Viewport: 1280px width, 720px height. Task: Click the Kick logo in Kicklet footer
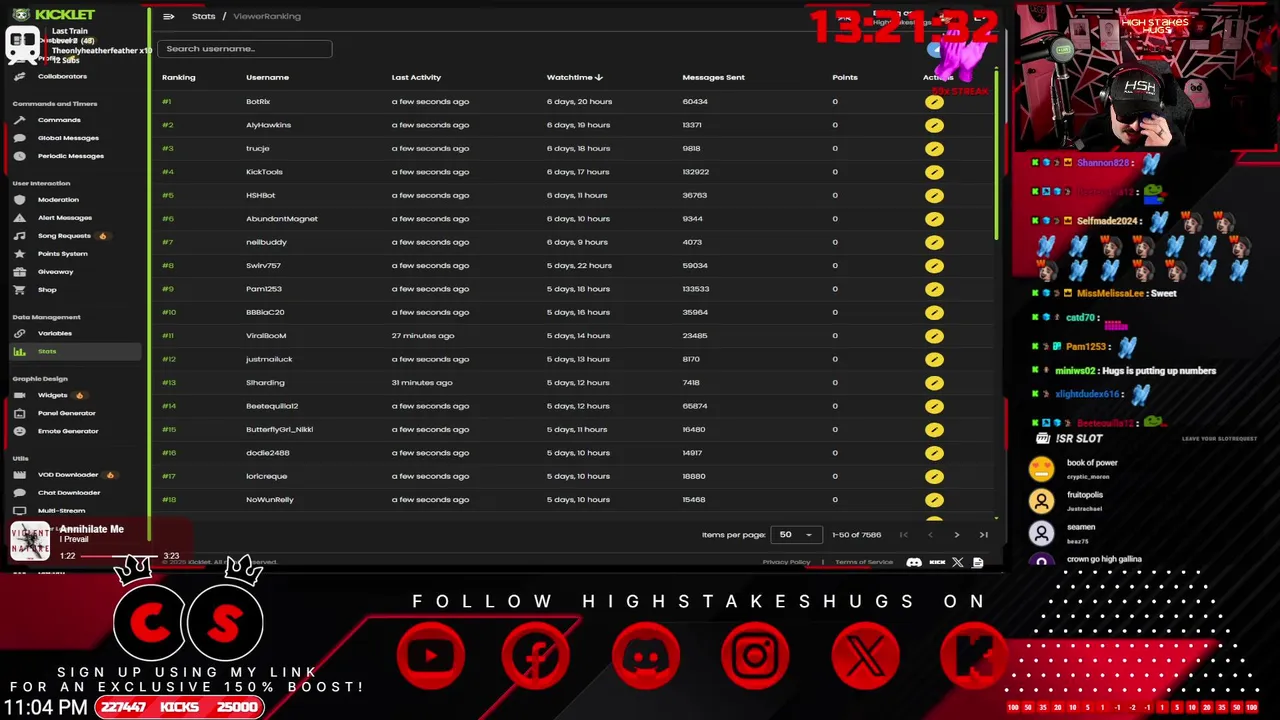tap(937, 562)
